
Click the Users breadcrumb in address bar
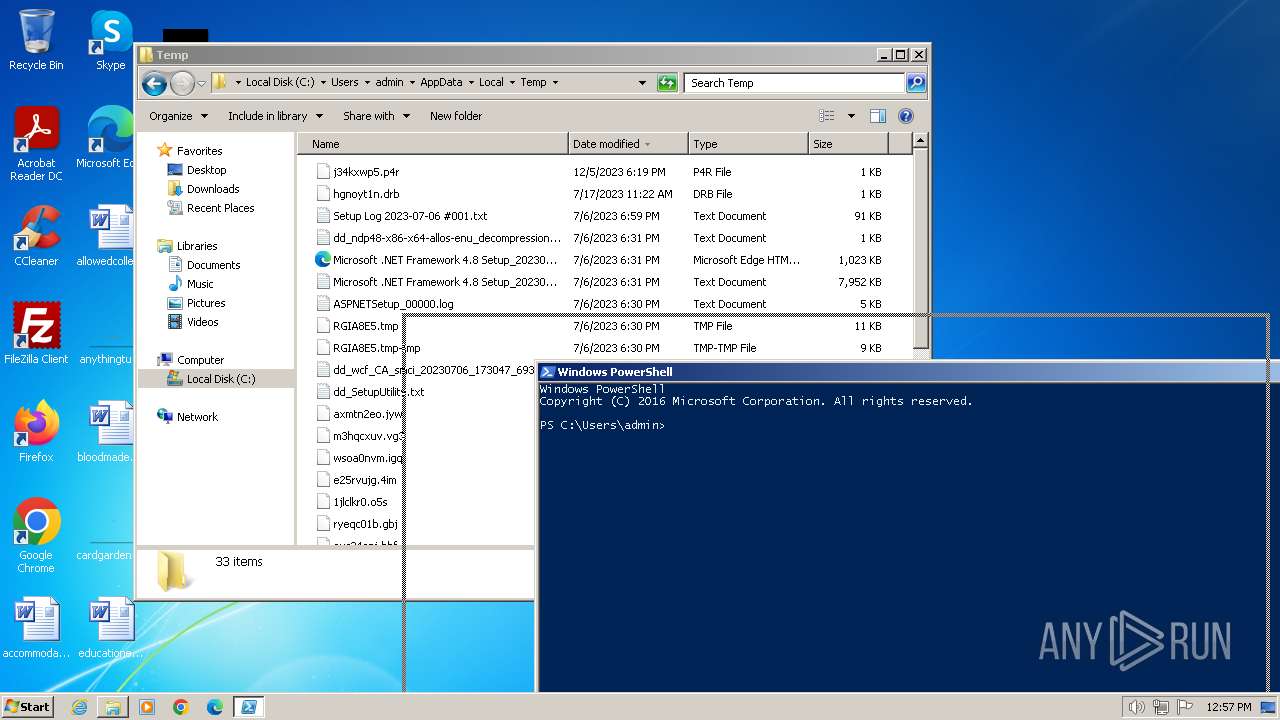[345, 83]
